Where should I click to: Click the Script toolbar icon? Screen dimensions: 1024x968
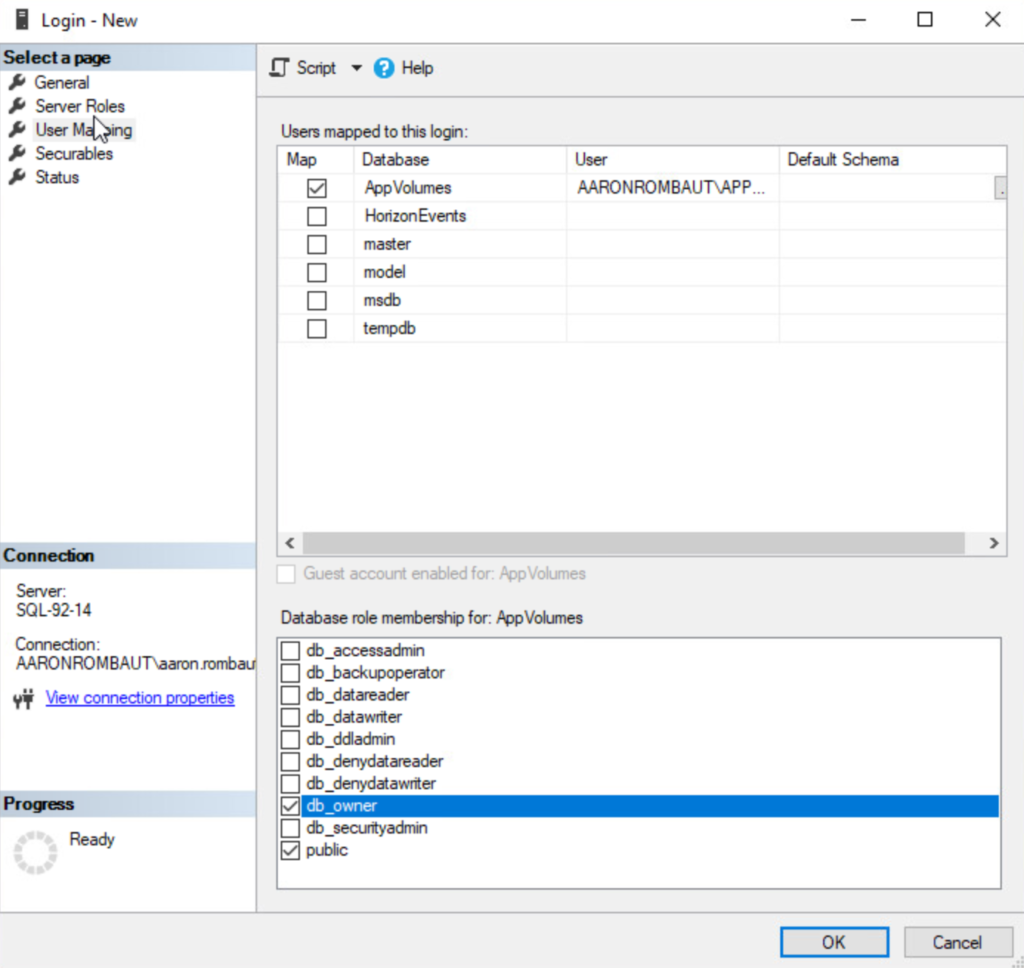pos(280,68)
